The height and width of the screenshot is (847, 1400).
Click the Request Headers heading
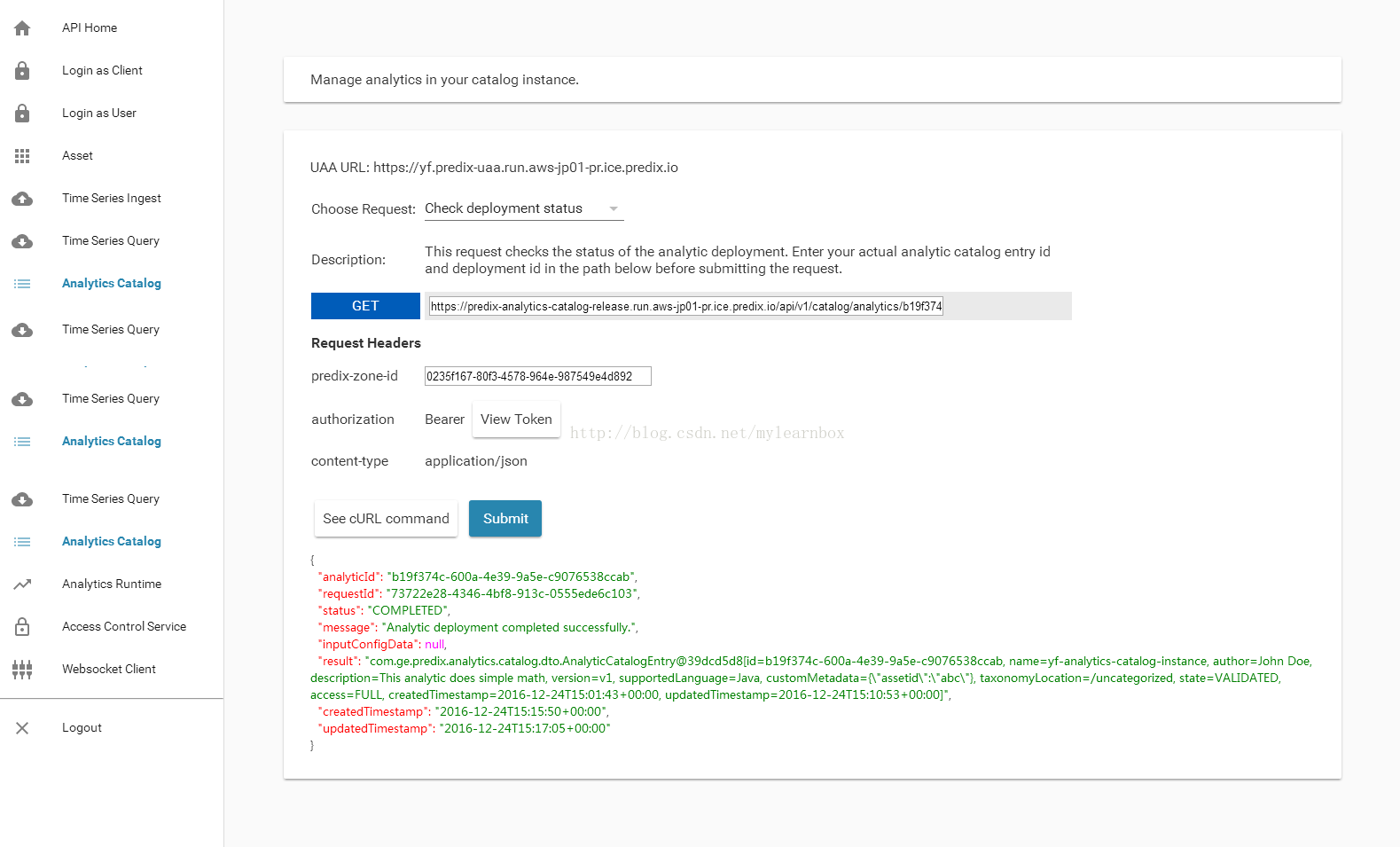[x=366, y=343]
